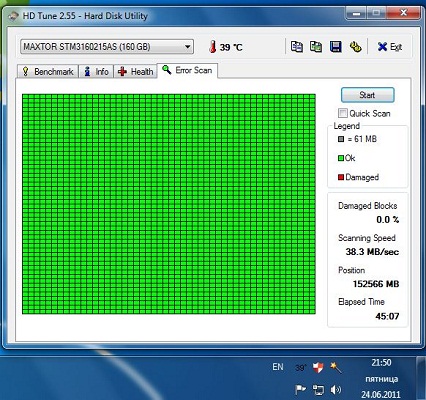Click the save floppy disk icon
The width and height of the screenshot is (426, 400).
tap(336, 47)
